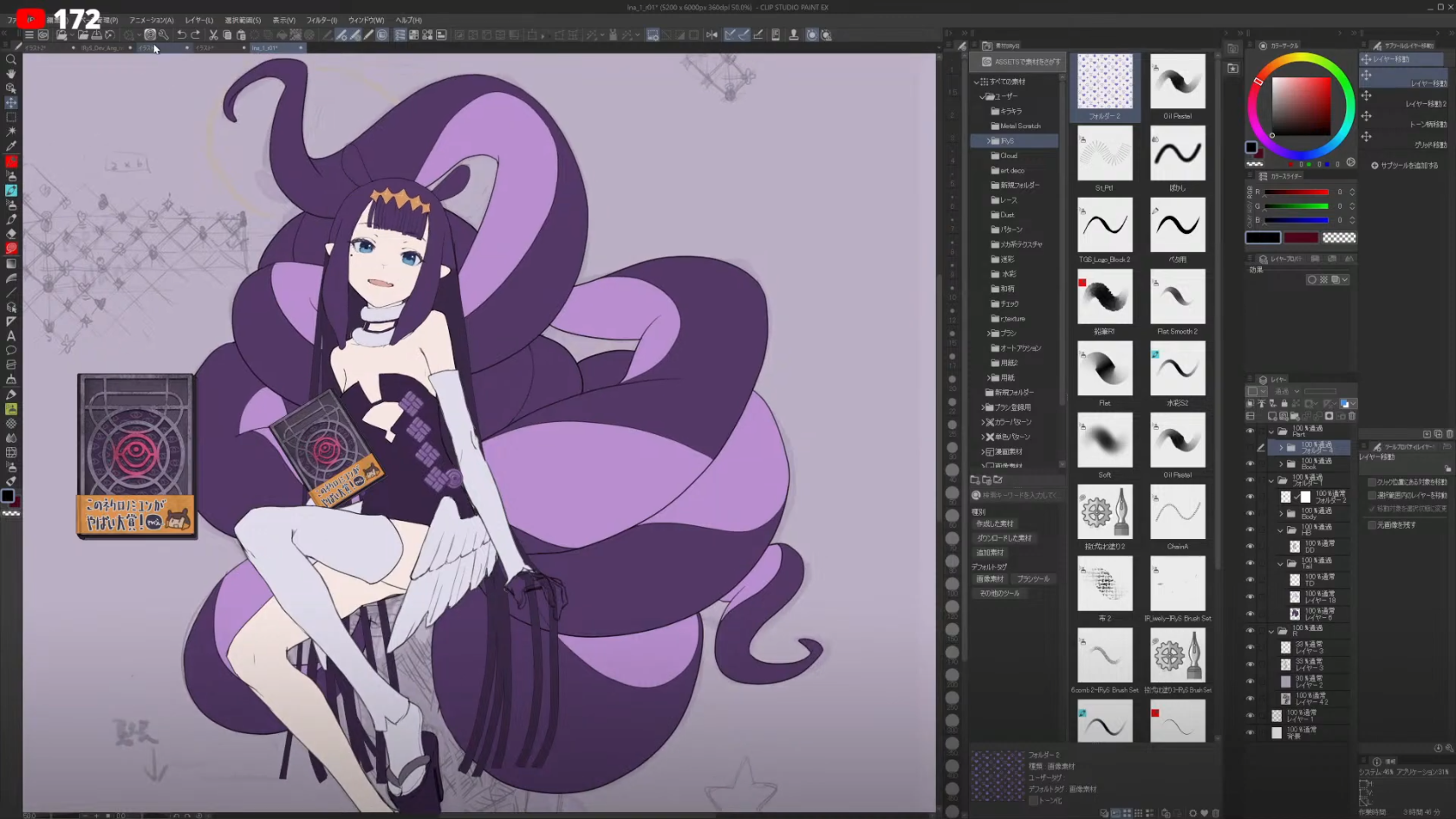Image resolution: width=1456 pixels, height=819 pixels.
Task: Click the Undo arrow in the command bar
Action: pos(181,35)
